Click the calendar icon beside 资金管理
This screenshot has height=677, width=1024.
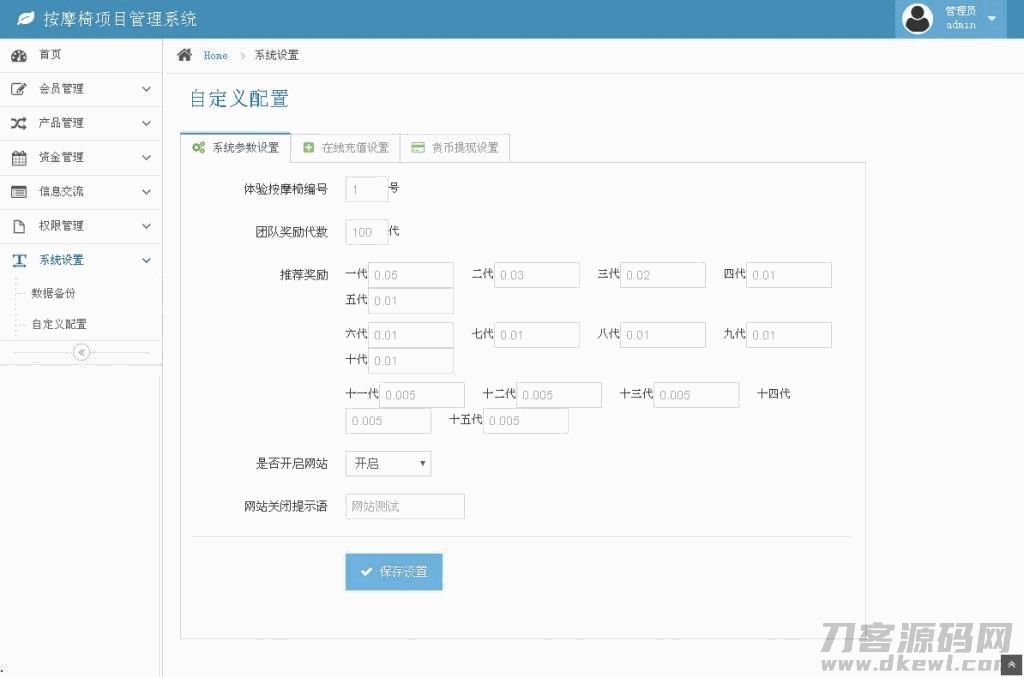coord(19,158)
